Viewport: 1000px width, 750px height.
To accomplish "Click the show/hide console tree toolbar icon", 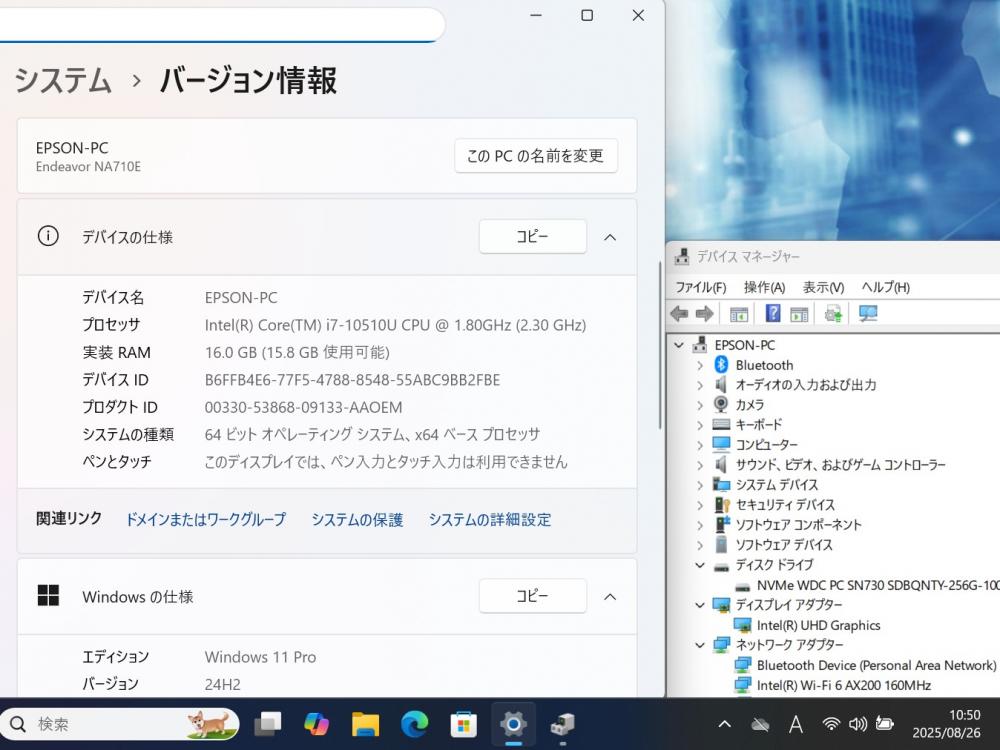I will [x=739, y=314].
